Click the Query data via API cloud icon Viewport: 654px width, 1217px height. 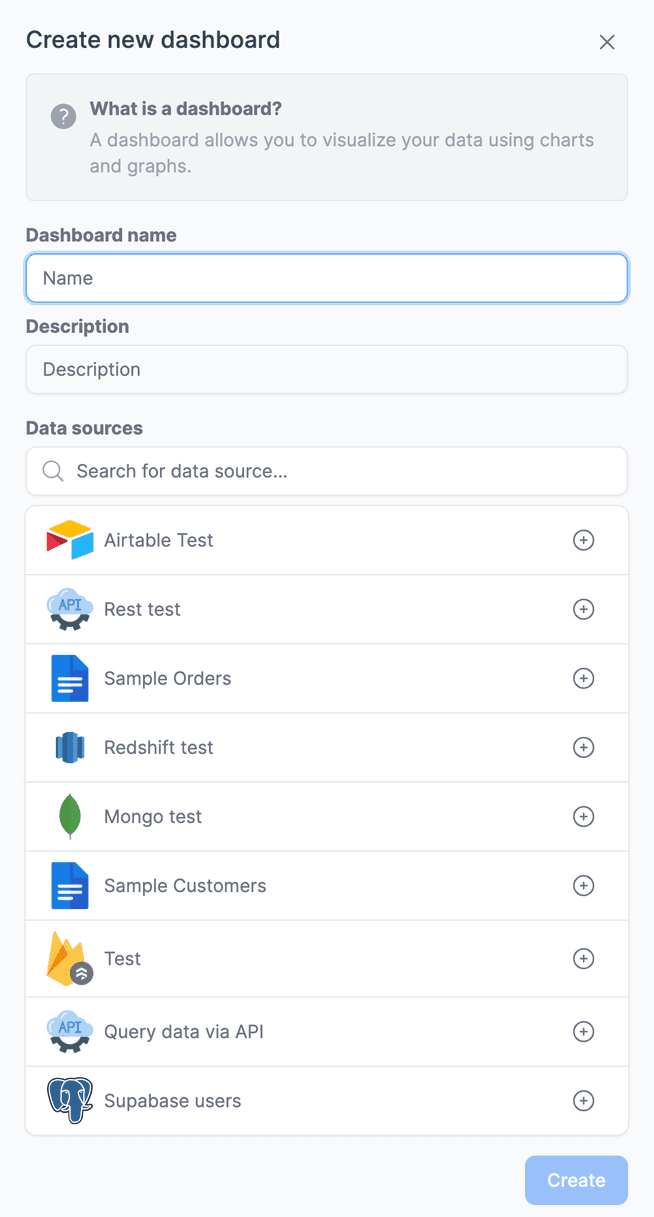click(x=68, y=1031)
